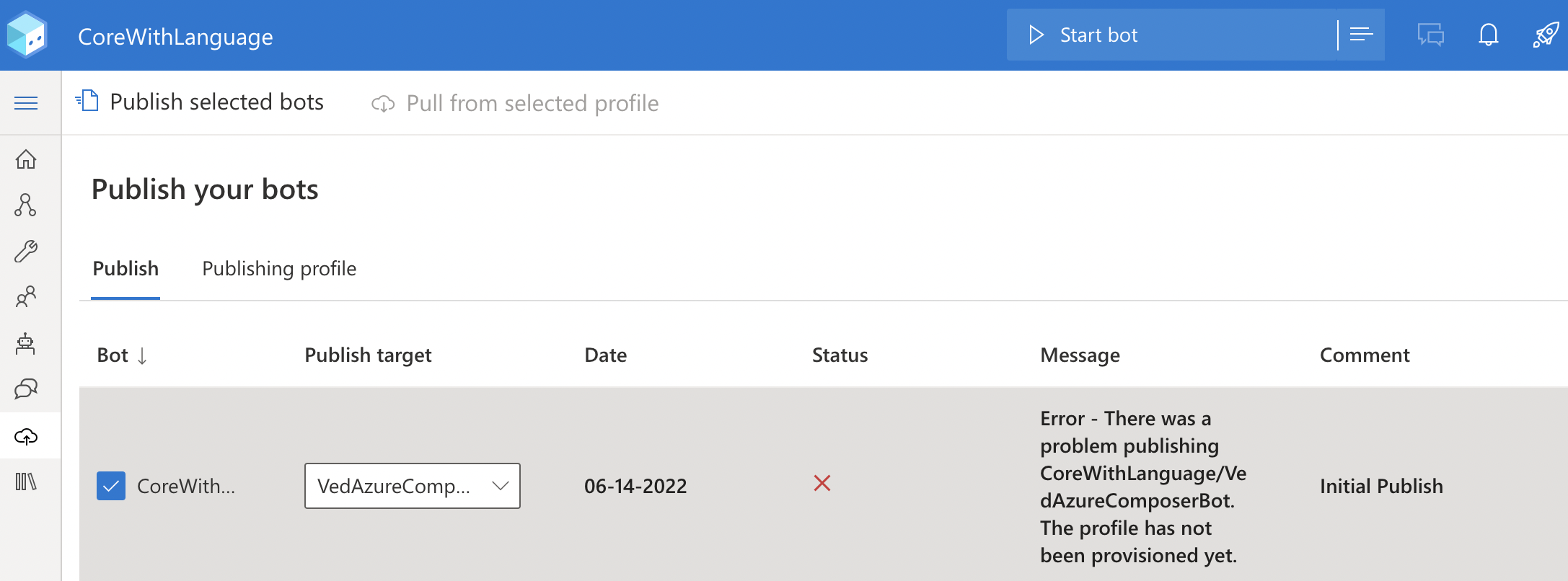Viewport: 1568px width, 581px height.
Task: Open the Web Chat panel icon
Action: 1430,35
